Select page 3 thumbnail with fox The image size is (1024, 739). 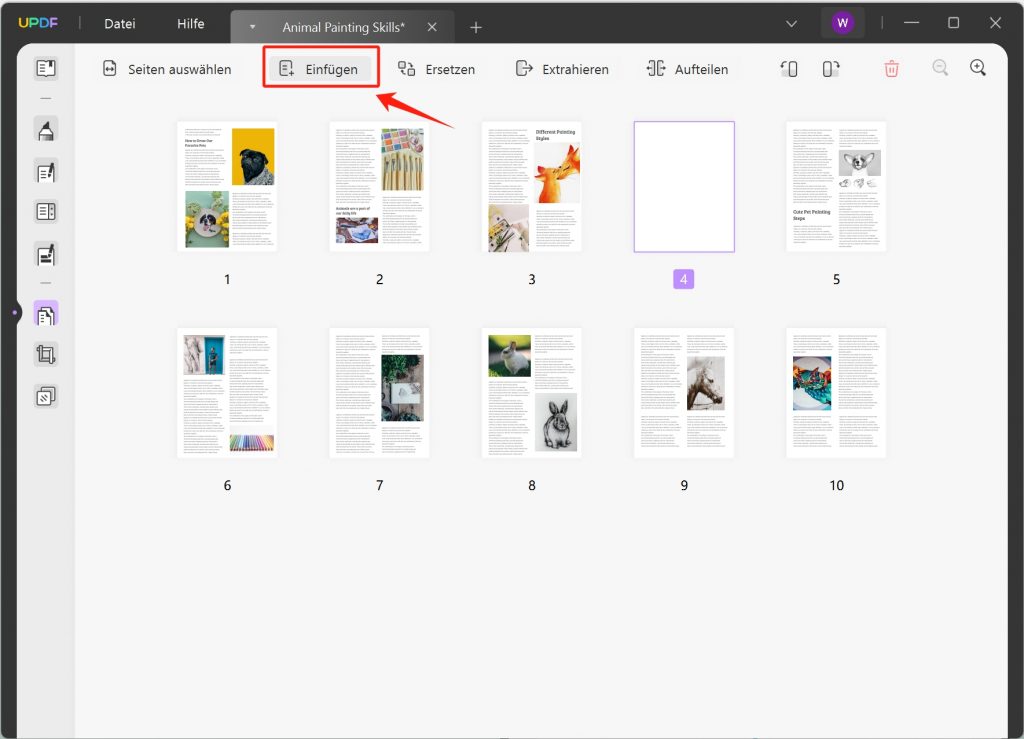(x=532, y=187)
